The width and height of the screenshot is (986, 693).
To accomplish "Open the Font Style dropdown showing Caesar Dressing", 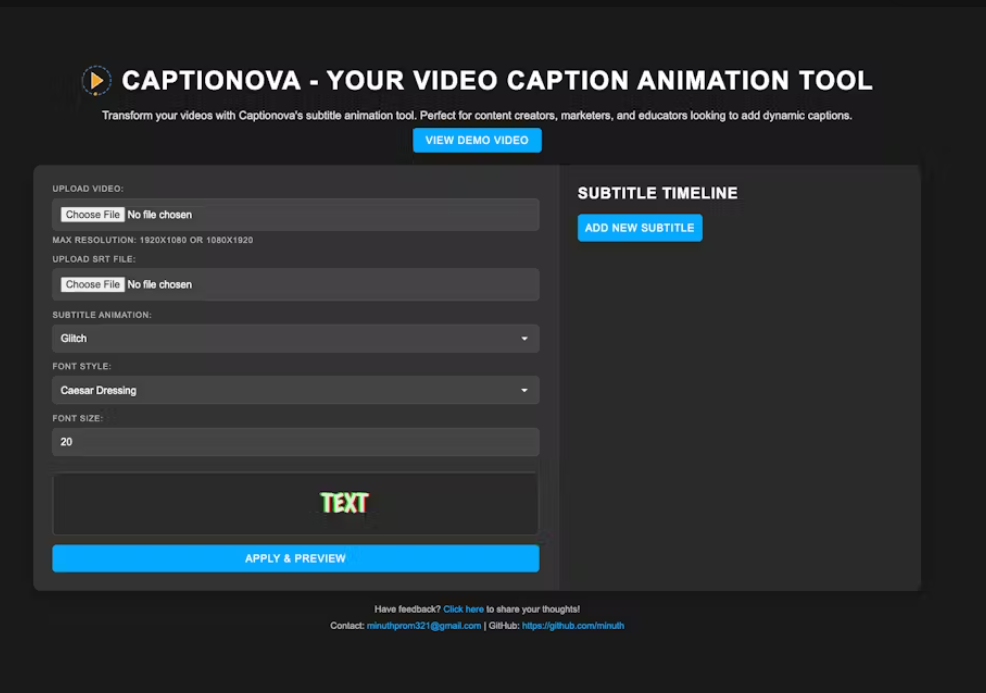I will [296, 390].
